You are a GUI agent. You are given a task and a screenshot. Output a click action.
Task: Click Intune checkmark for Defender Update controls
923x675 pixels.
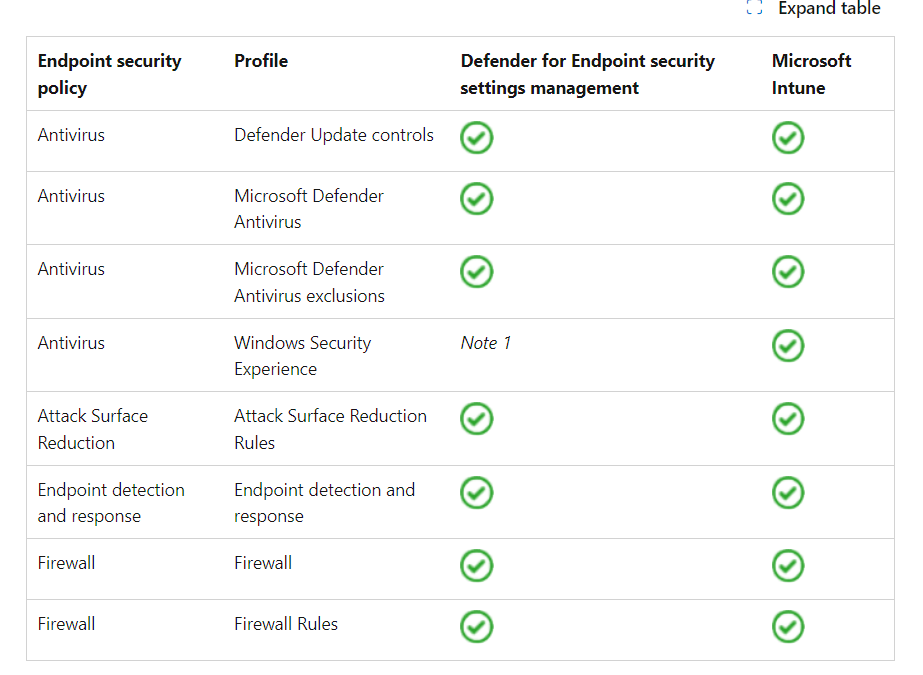(x=788, y=138)
